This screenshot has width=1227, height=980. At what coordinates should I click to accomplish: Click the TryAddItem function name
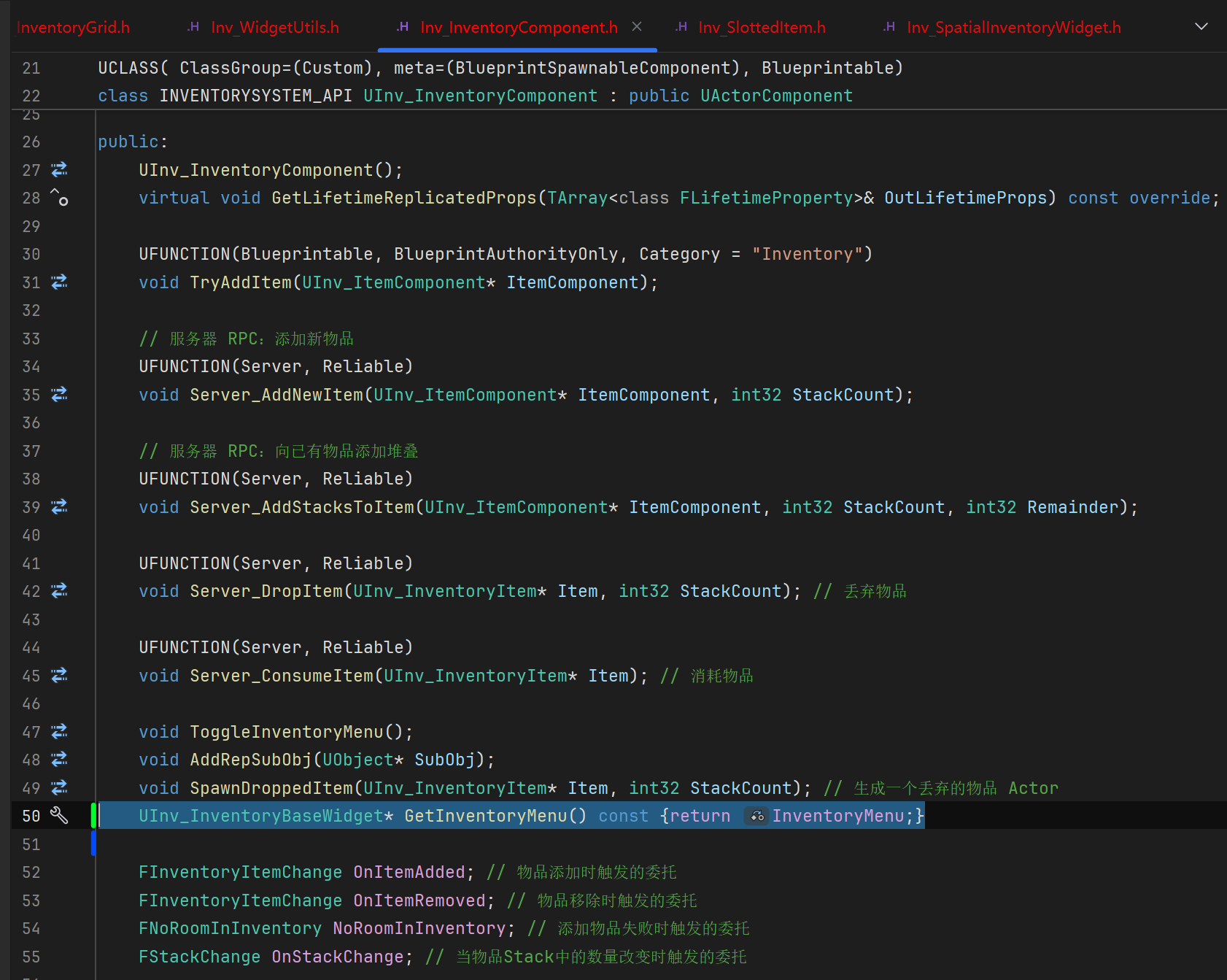click(241, 282)
